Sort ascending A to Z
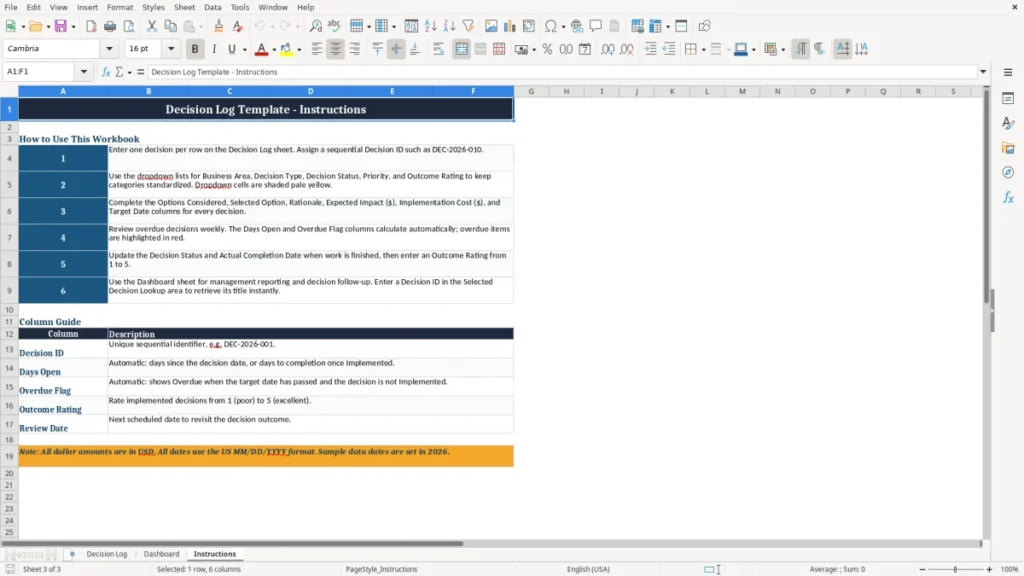The width and height of the screenshot is (1024, 576). click(430, 26)
